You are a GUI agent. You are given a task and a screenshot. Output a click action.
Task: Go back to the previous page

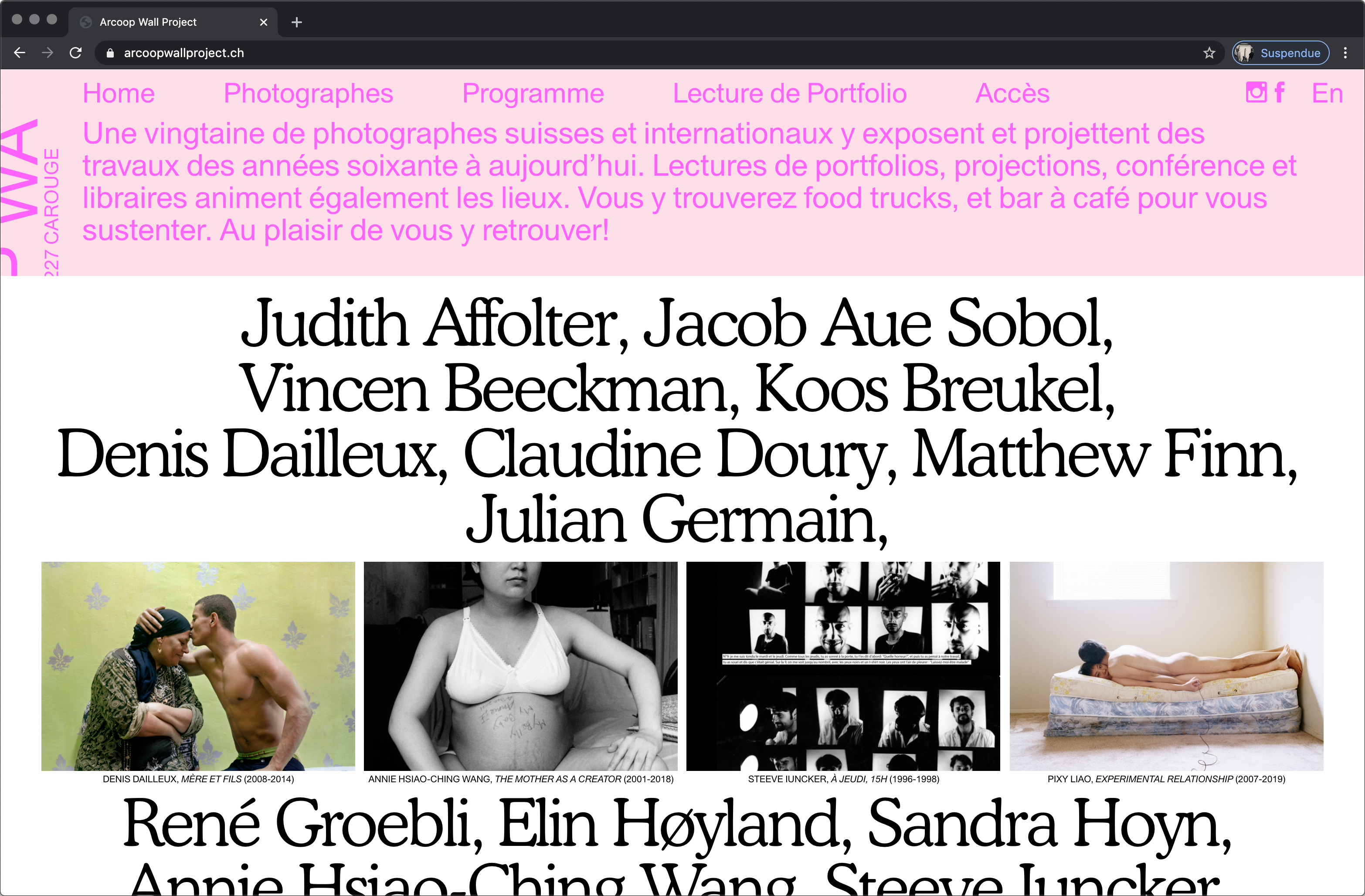[x=20, y=53]
